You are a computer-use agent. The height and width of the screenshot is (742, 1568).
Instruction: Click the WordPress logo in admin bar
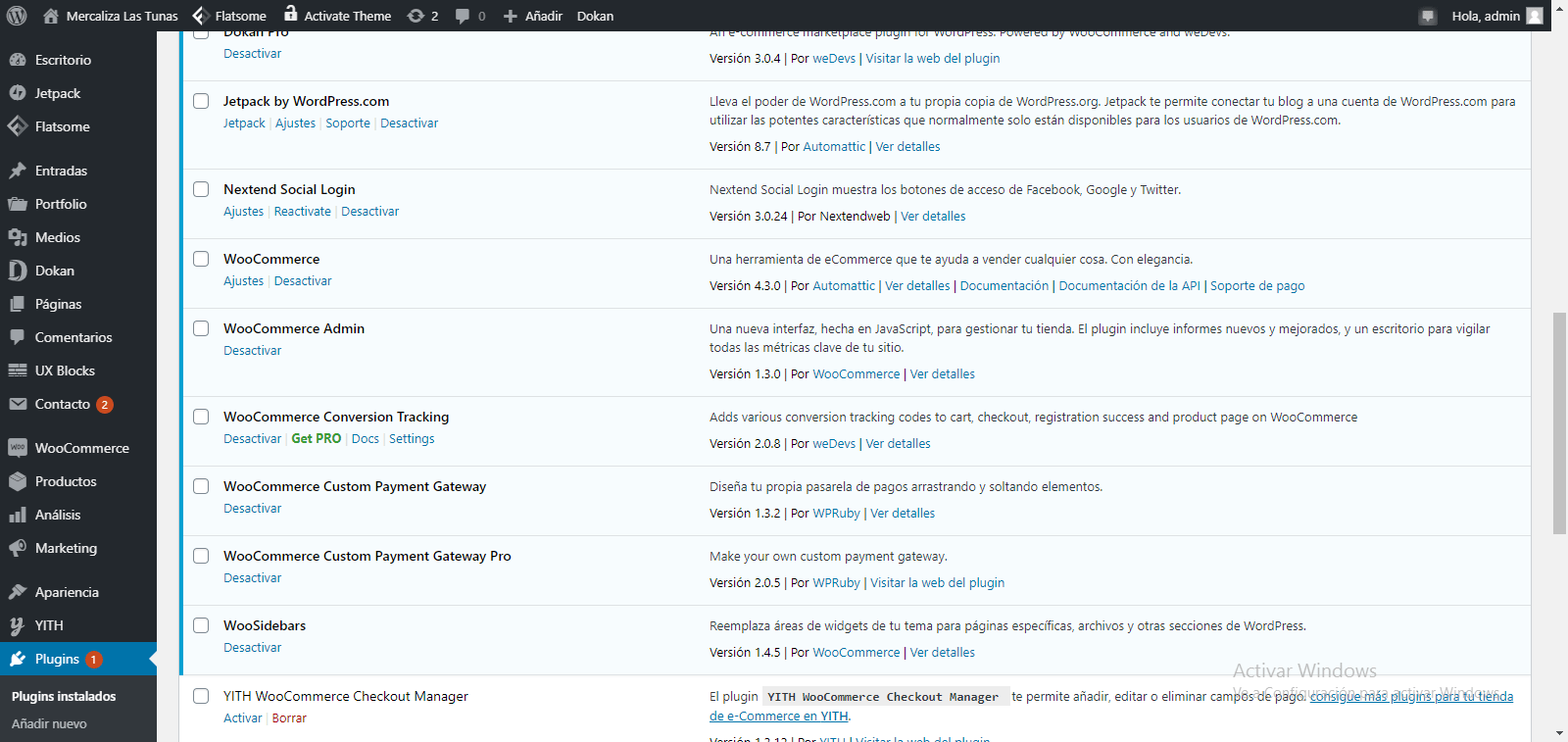(17, 16)
